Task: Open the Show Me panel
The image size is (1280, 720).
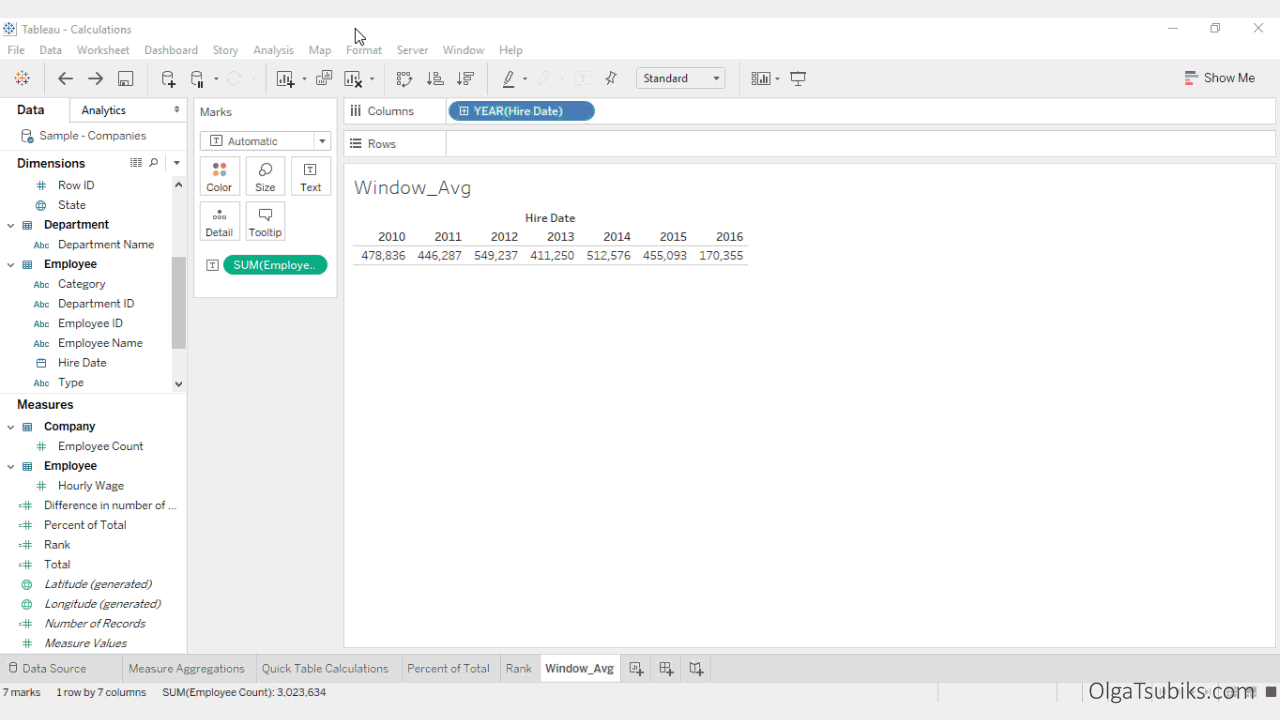Action: (1219, 78)
